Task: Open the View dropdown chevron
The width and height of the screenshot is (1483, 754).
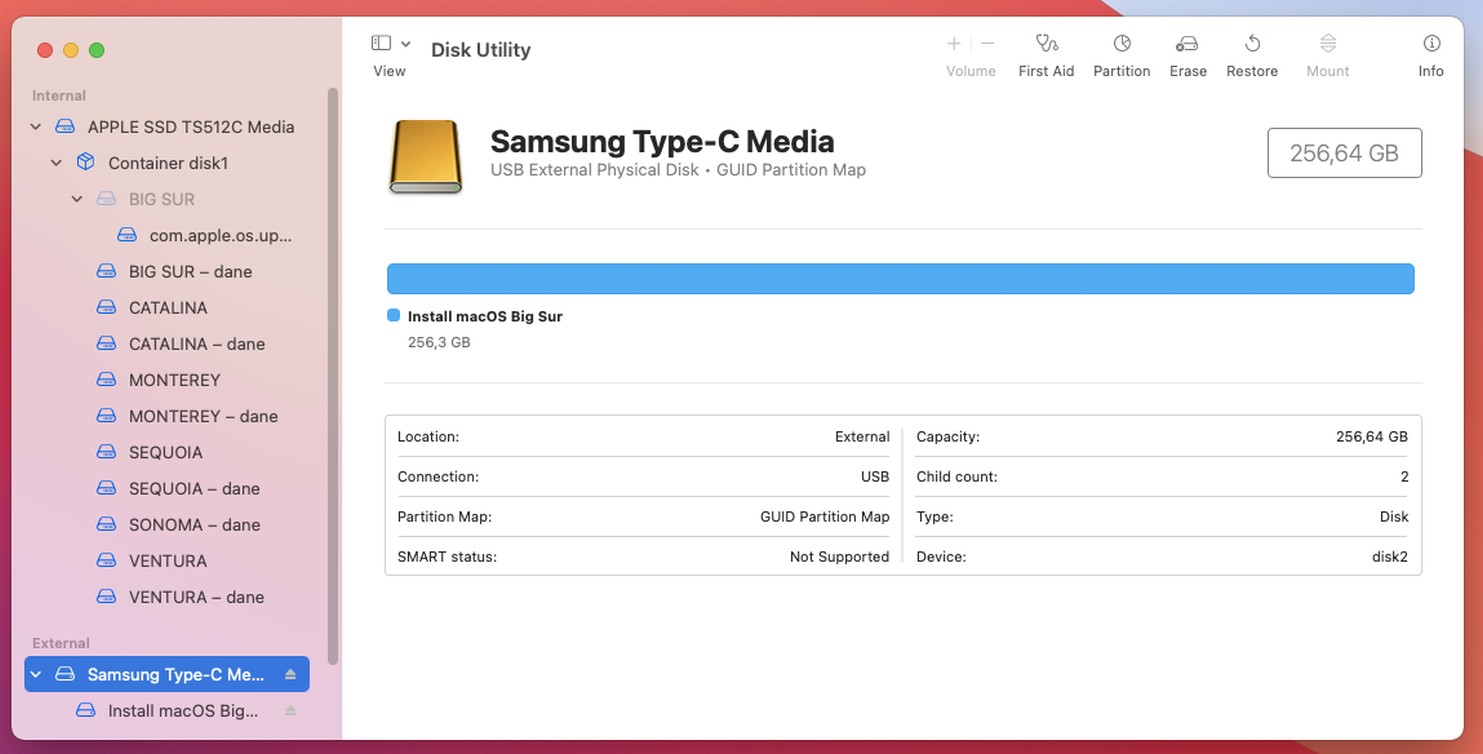Action: [405, 44]
